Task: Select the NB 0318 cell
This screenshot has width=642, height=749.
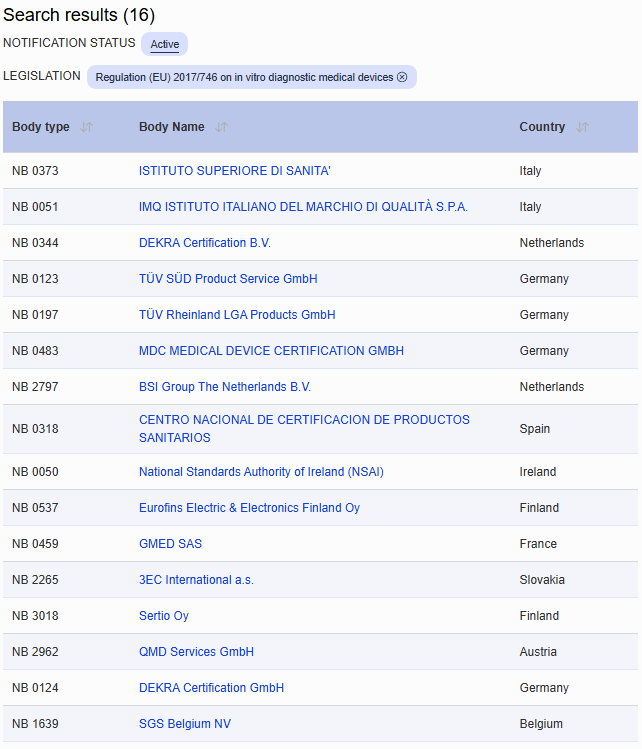Action: (35, 429)
